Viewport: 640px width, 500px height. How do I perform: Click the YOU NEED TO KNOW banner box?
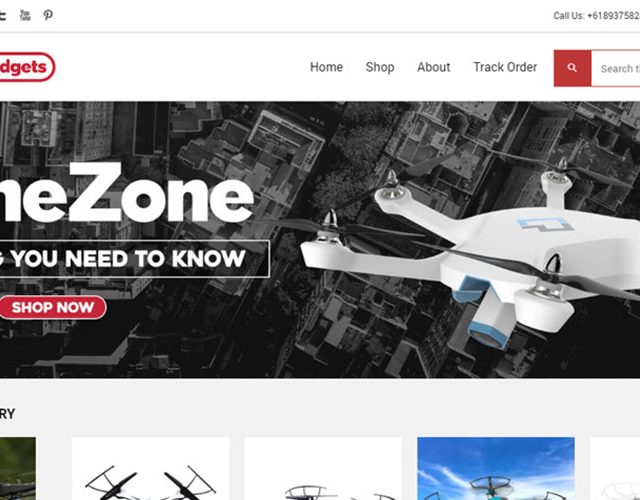[x=134, y=259]
